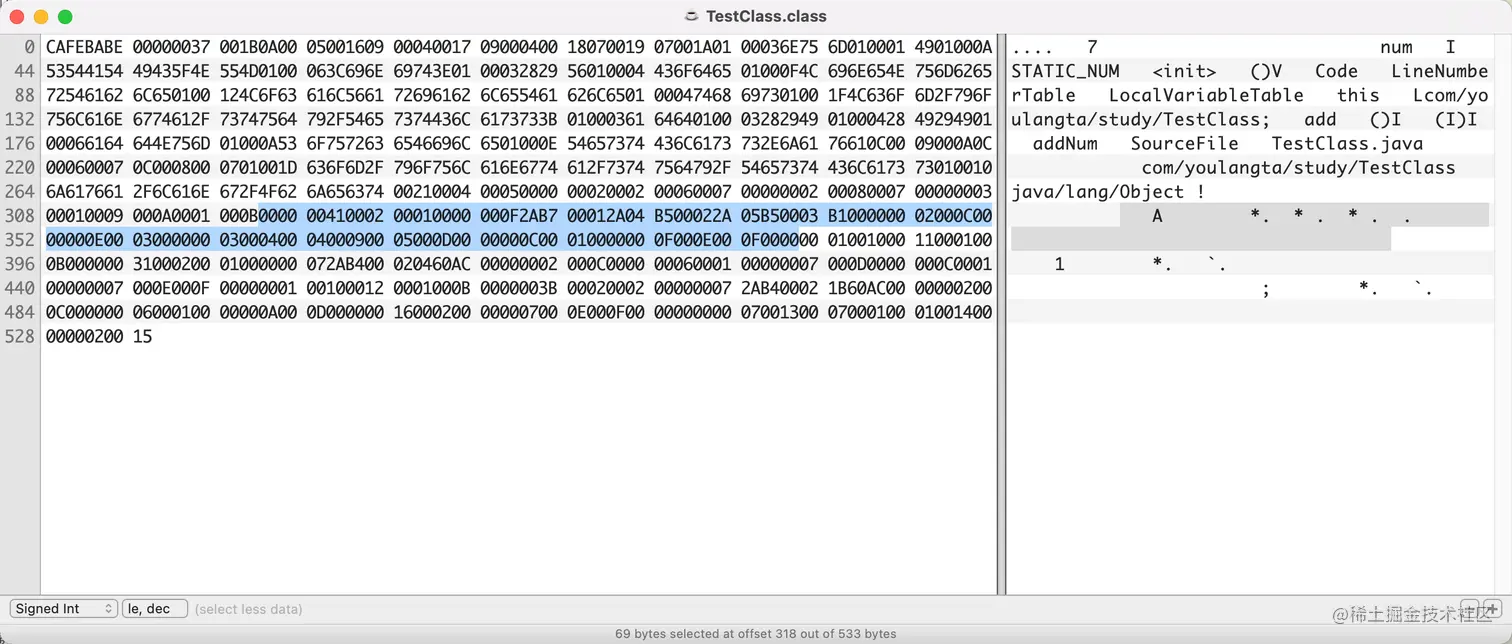This screenshot has height=644, width=1512.
Task: Click the minus button in data inspector
Action: click(1469, 608)
